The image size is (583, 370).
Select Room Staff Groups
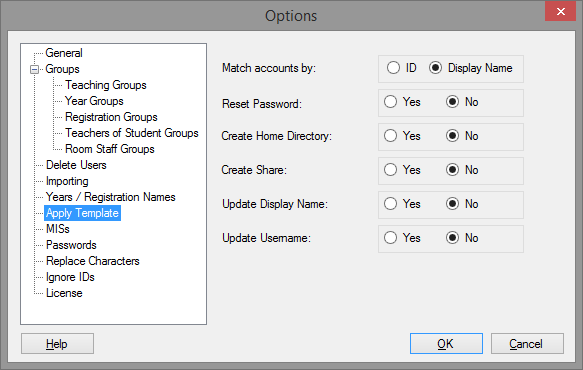point(110,149)
